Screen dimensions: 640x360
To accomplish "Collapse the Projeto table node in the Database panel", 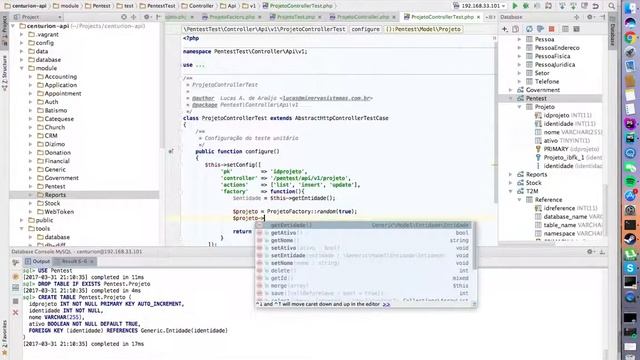I will [x=520, y=107].
